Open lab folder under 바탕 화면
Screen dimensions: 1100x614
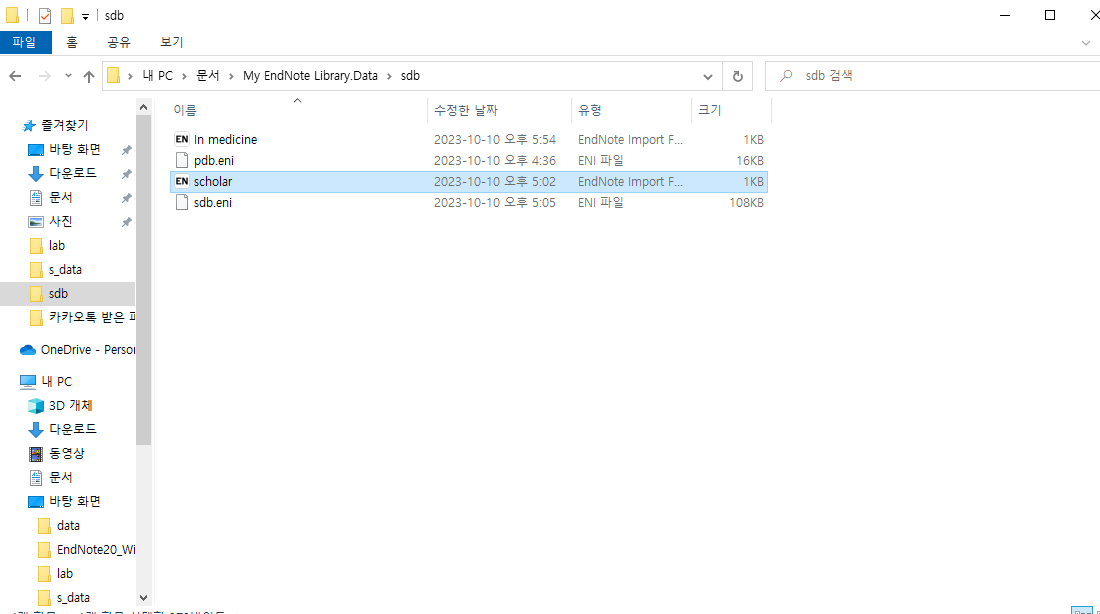point(65,573)
